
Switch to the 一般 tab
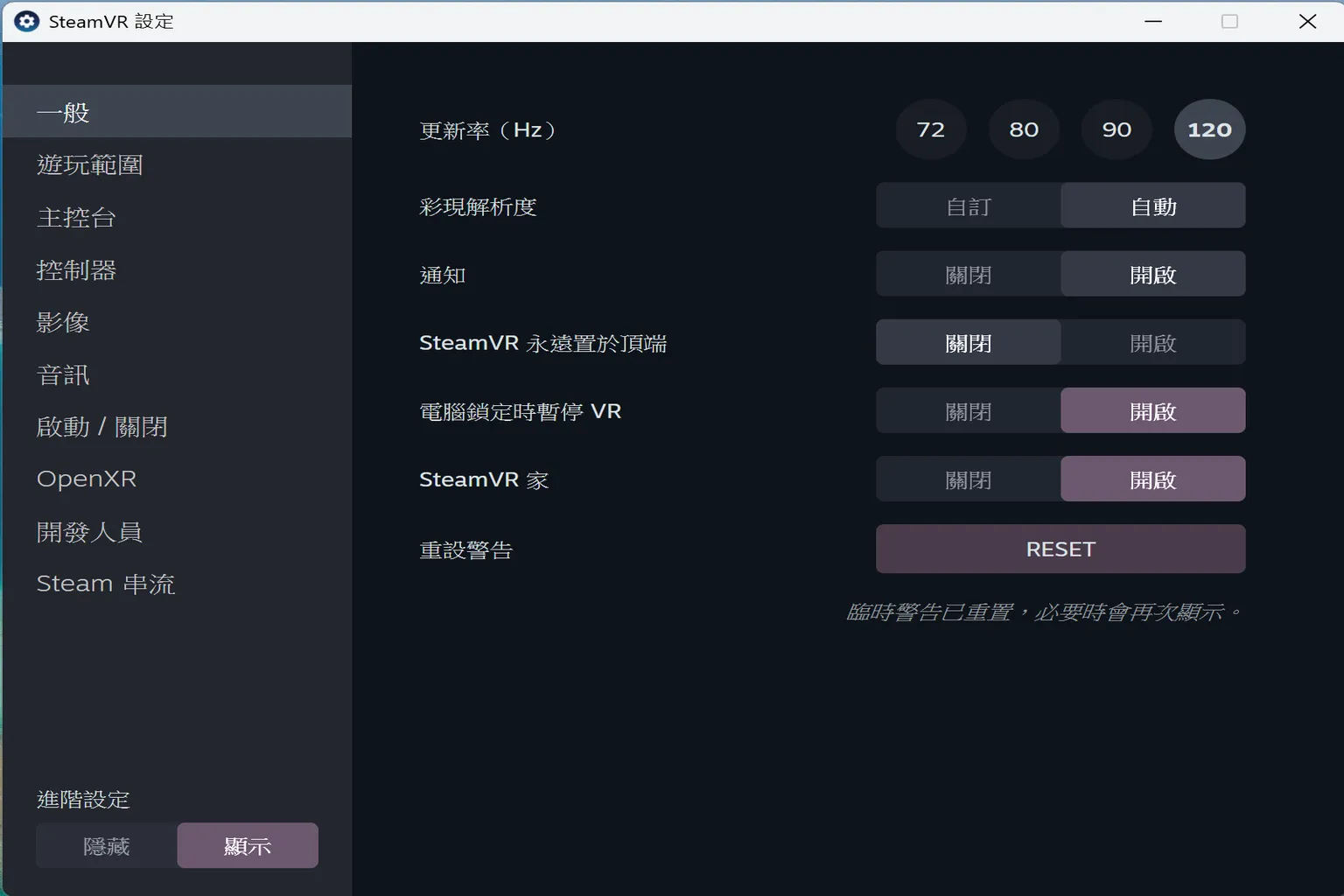point(61,112)
